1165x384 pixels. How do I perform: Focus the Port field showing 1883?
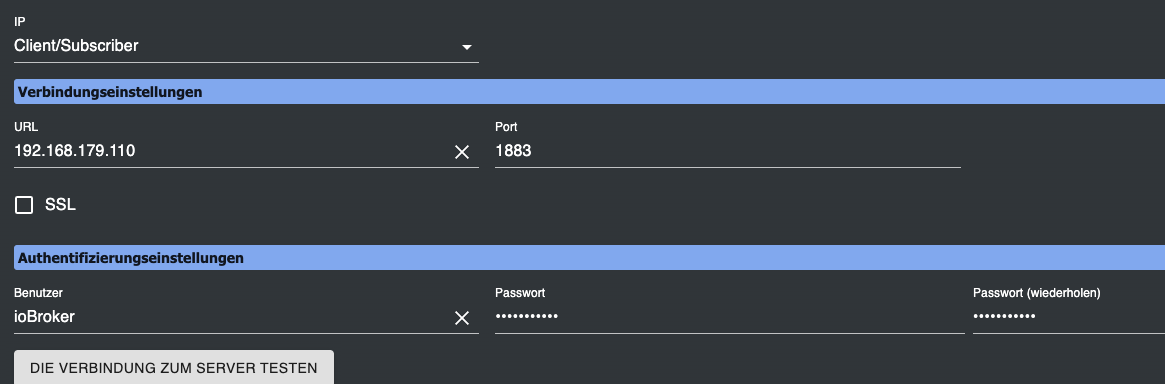pyautogui.click(x=727, y=152)
